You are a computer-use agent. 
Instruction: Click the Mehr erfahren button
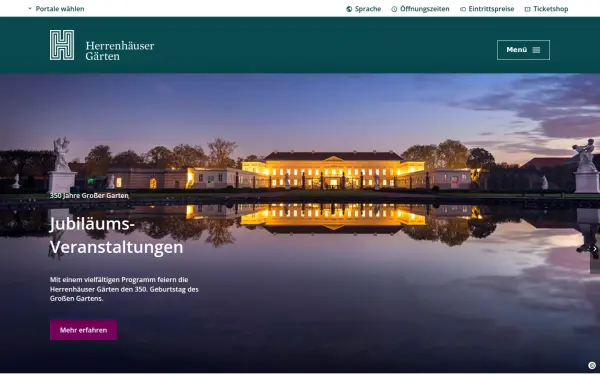pos(83,330)
